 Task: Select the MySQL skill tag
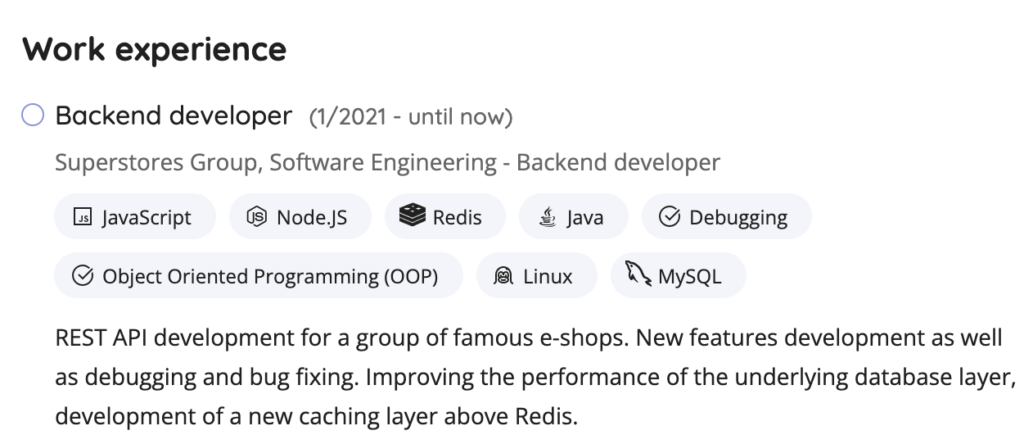[679, 276]
